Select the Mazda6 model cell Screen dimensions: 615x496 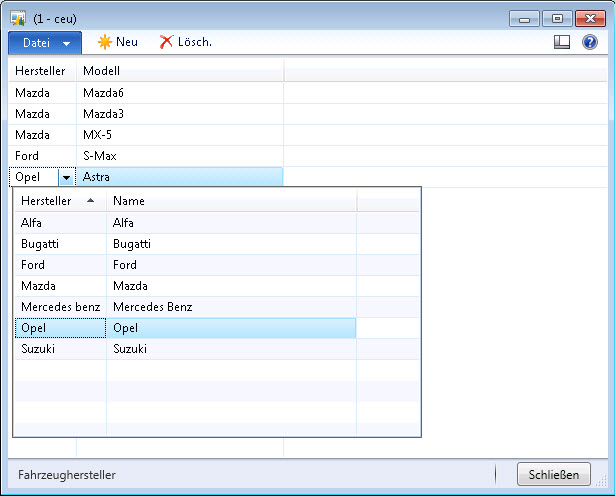[180, 93]
